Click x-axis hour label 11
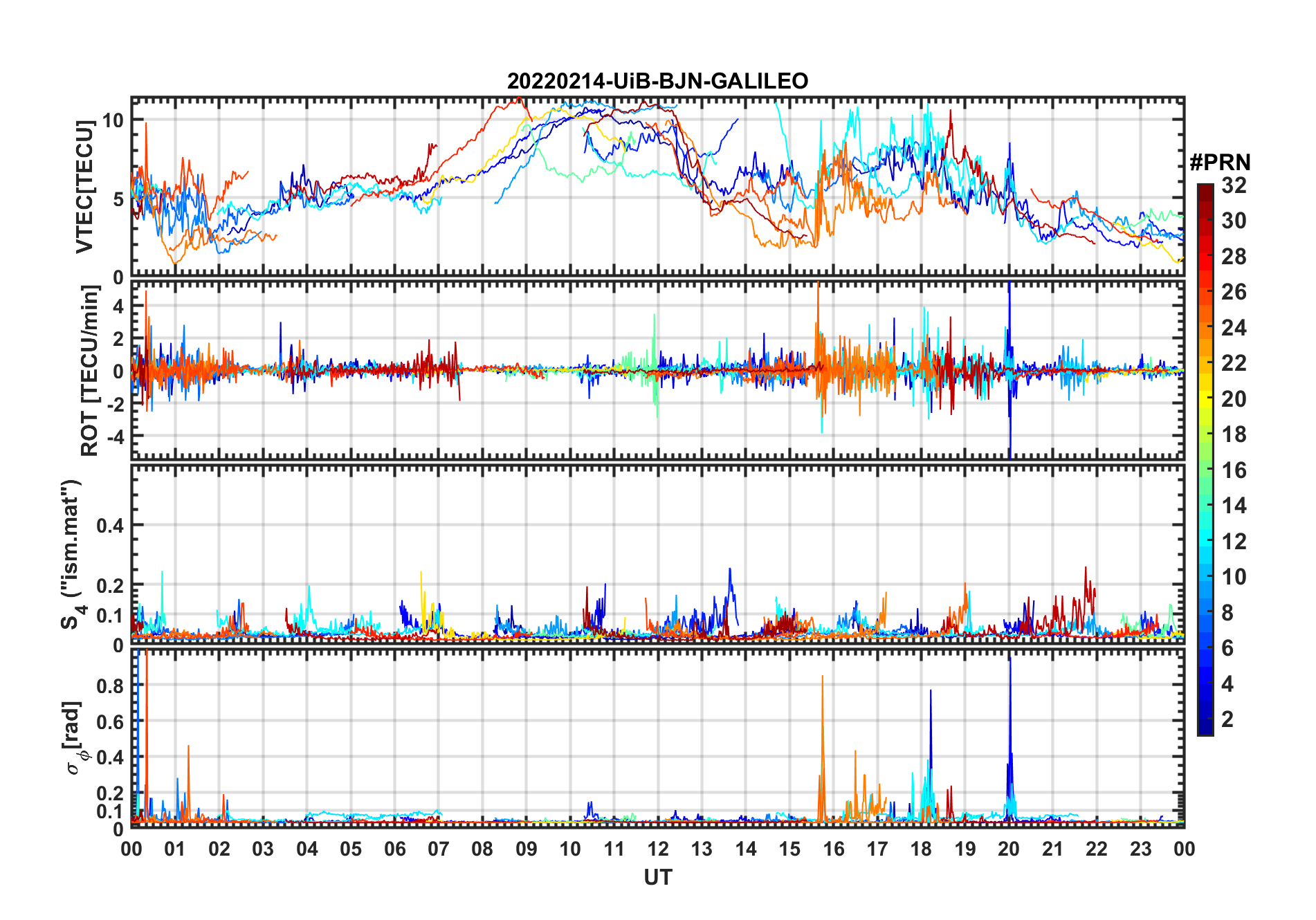Screen dimensions: 1316x920 pyautogui.click(x=614, y=849)
